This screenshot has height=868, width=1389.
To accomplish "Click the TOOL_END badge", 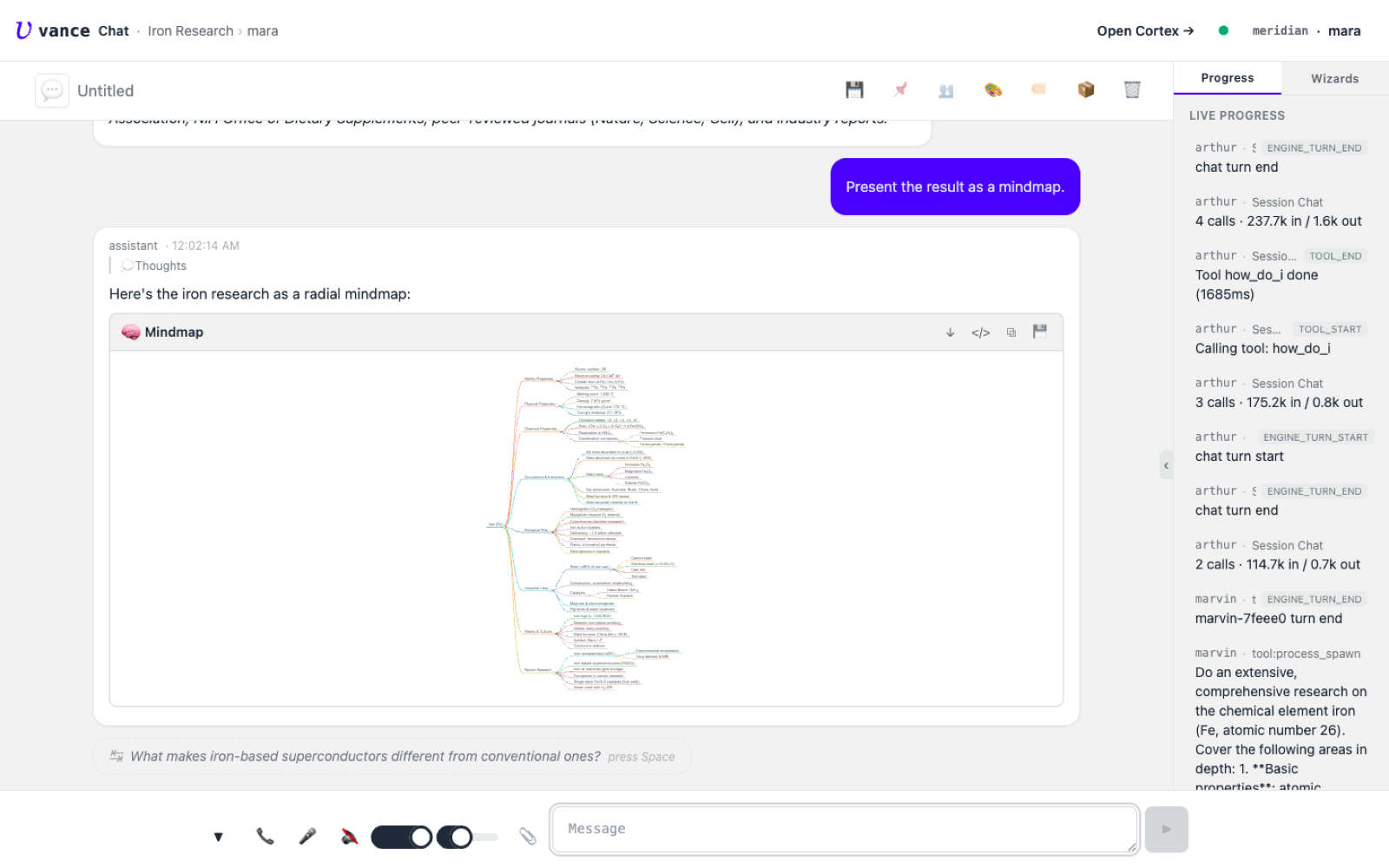I will (x=1335, y=256).
